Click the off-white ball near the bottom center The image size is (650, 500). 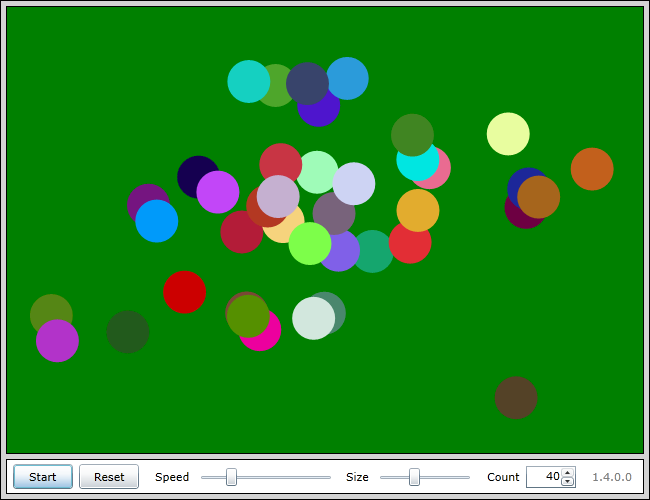[x=313, y=318]
